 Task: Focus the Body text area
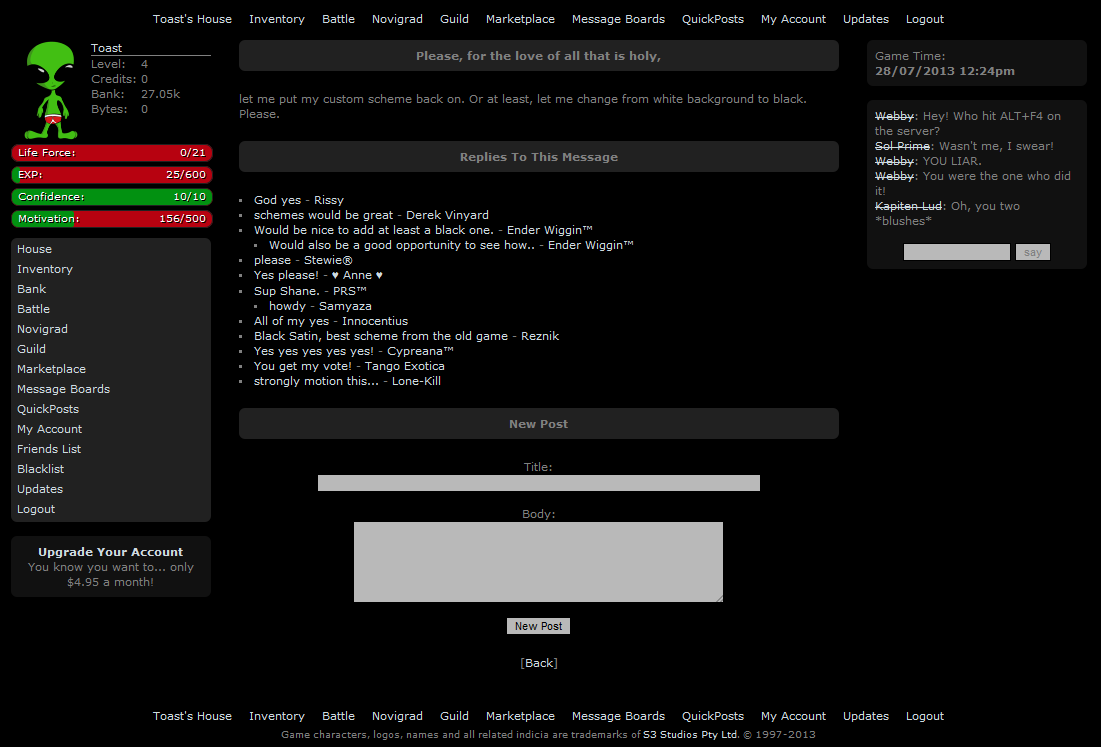(538, 561)
